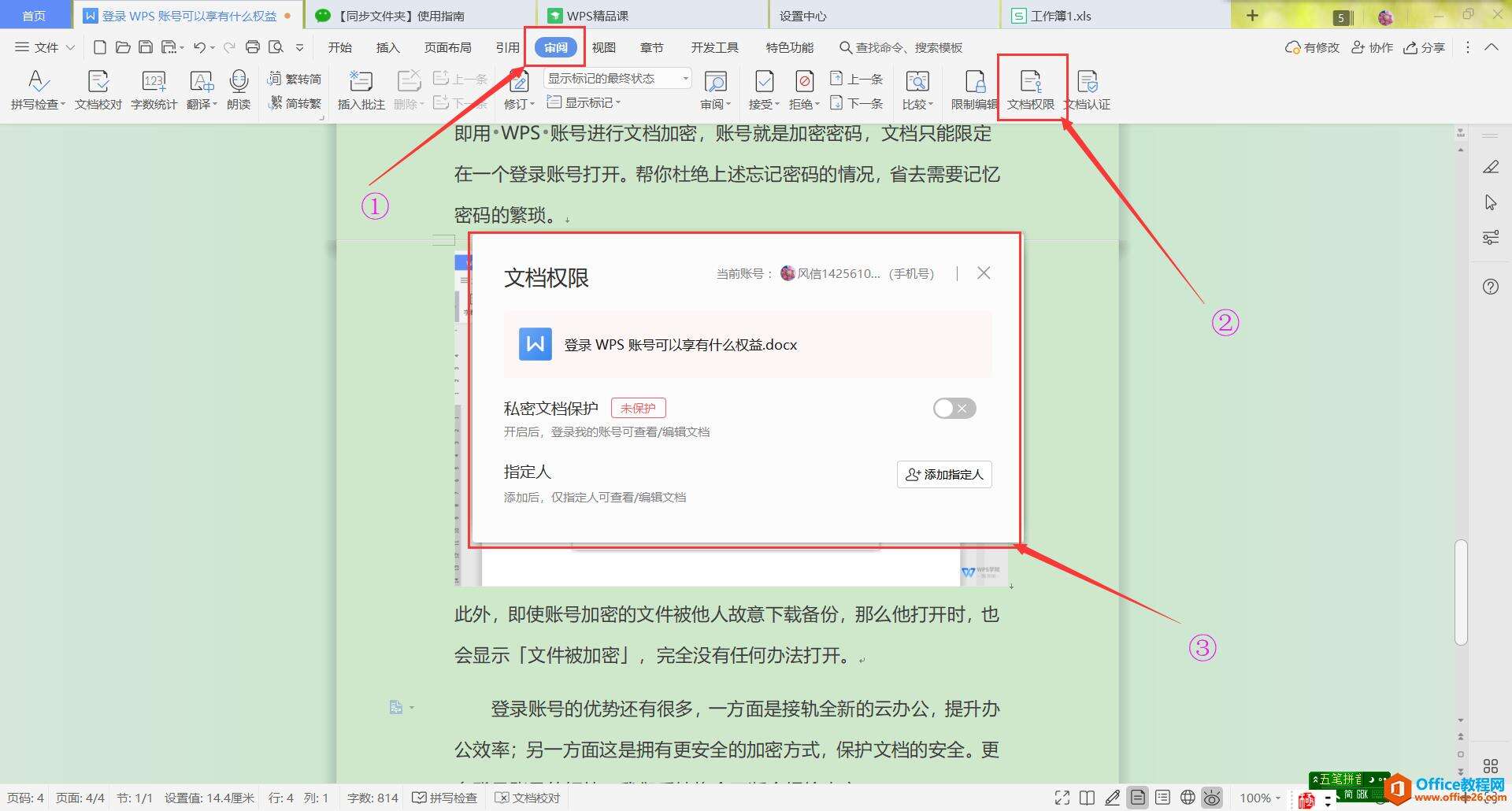Switch to the WPS精品课 tab
The image size is (1512, 811).
(653, 16)
